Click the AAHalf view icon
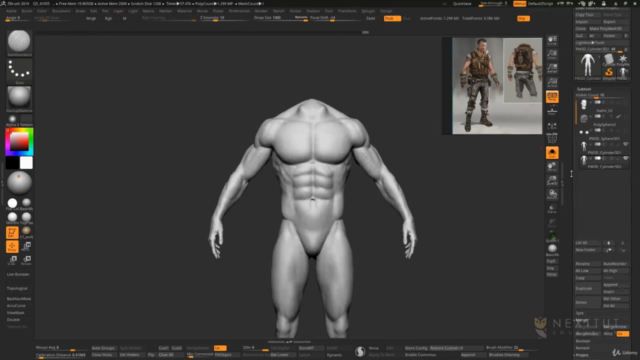The height and width of the screenshot is (360, 640). [552, 68]
